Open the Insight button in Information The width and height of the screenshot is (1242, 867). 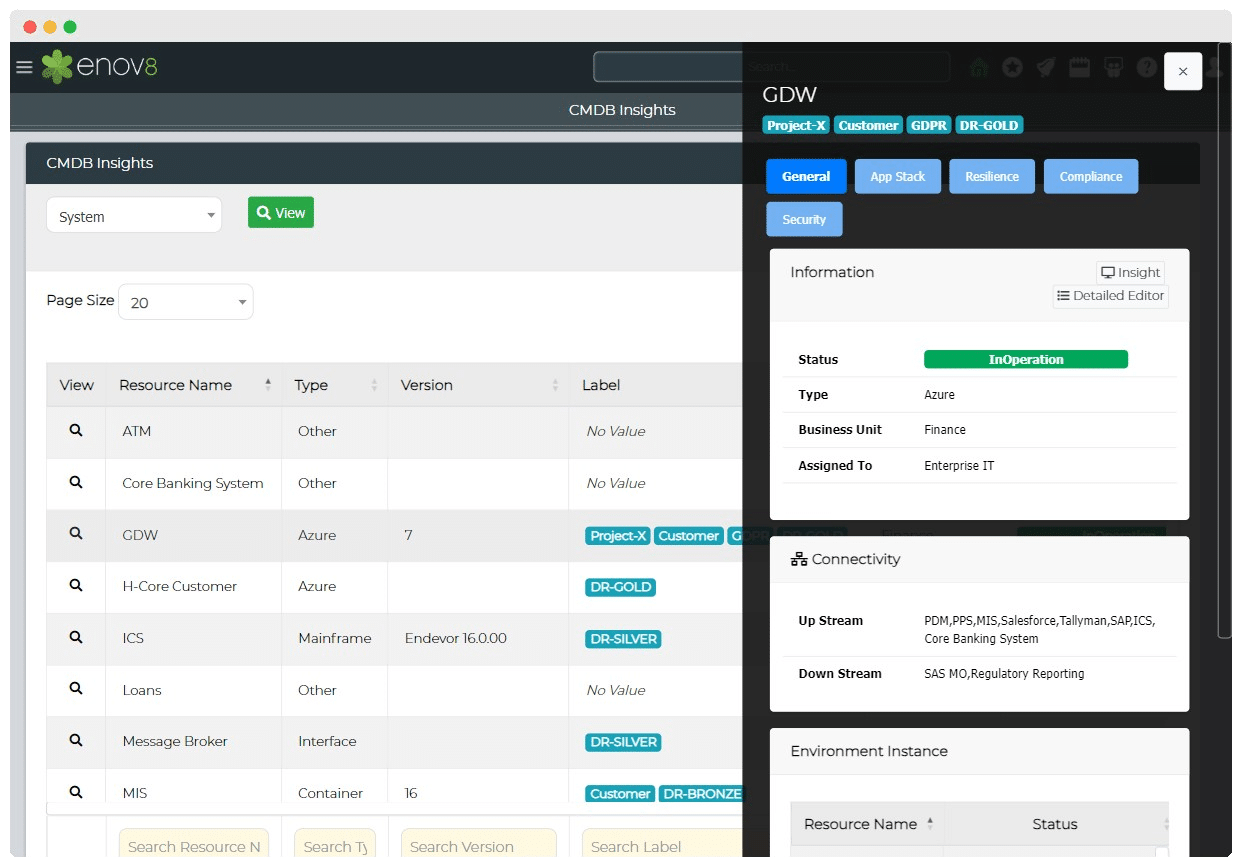(x=1130, y=272)
